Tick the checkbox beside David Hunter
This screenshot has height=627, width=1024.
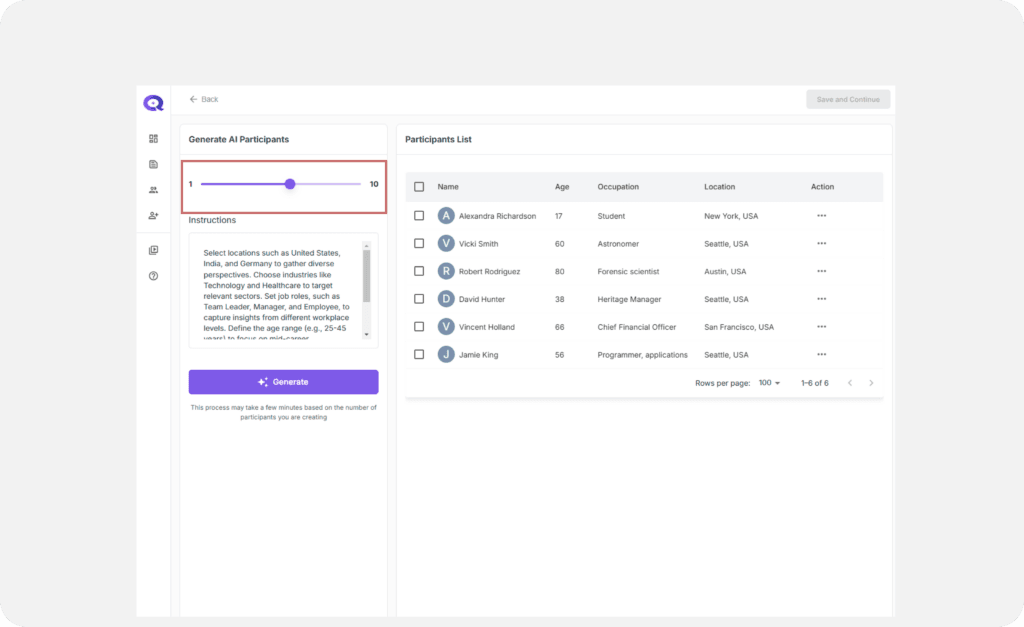coord(419,299)
